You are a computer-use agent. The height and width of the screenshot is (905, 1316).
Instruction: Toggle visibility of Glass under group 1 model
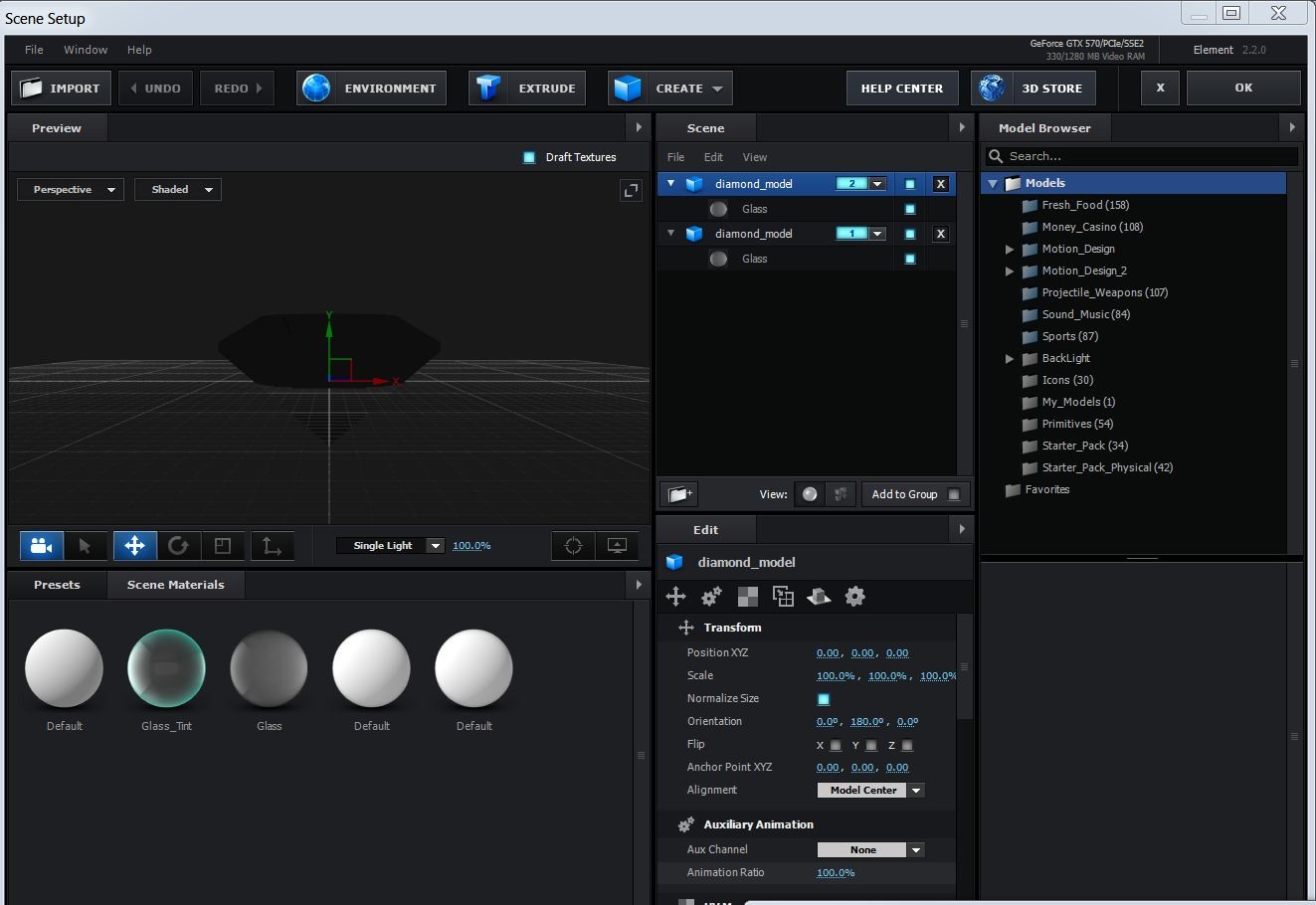pos(909,259)
